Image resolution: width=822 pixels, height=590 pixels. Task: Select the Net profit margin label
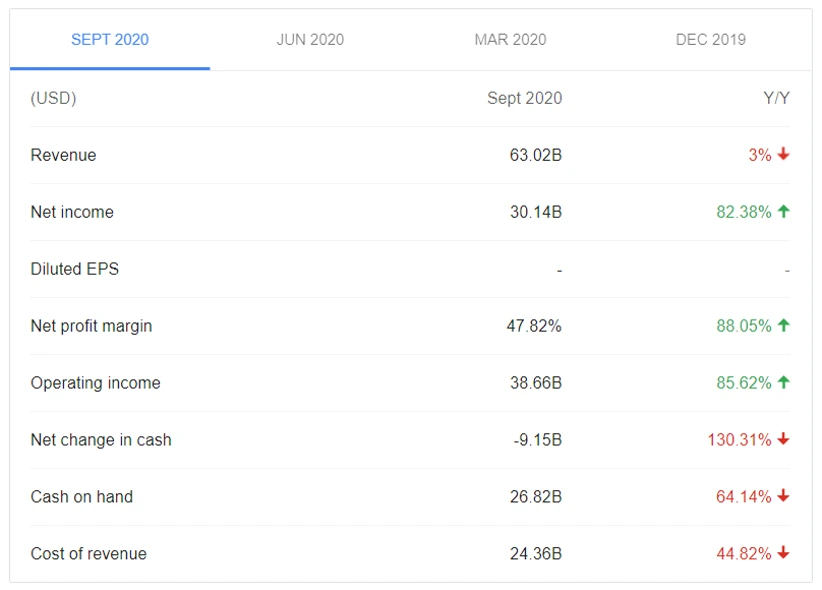[91, 326]
